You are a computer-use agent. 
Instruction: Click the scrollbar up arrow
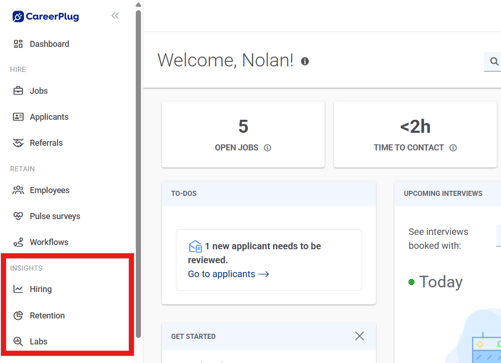[138, 5]
